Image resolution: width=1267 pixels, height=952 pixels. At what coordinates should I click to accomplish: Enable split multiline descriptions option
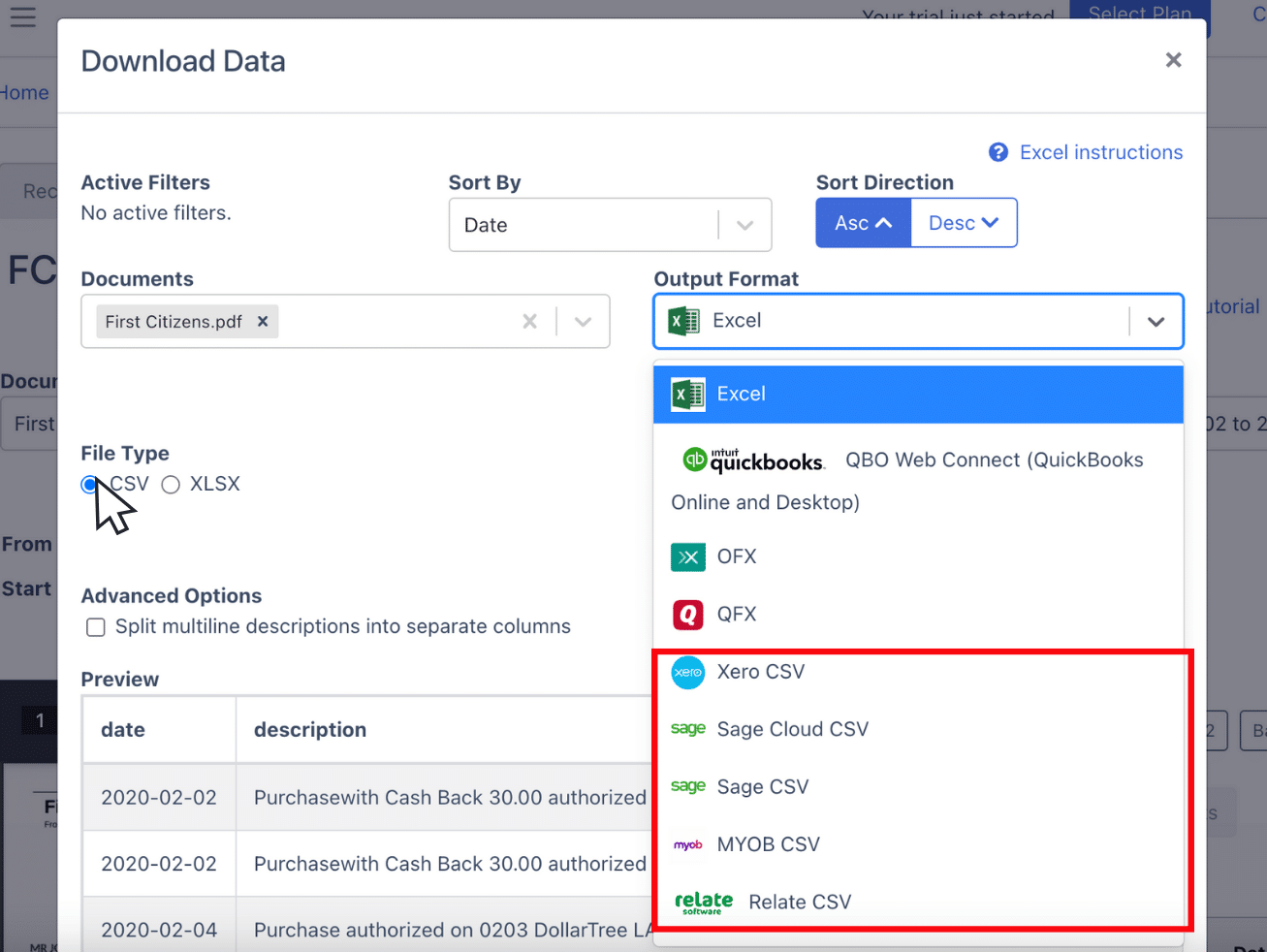tap(96, 627)
